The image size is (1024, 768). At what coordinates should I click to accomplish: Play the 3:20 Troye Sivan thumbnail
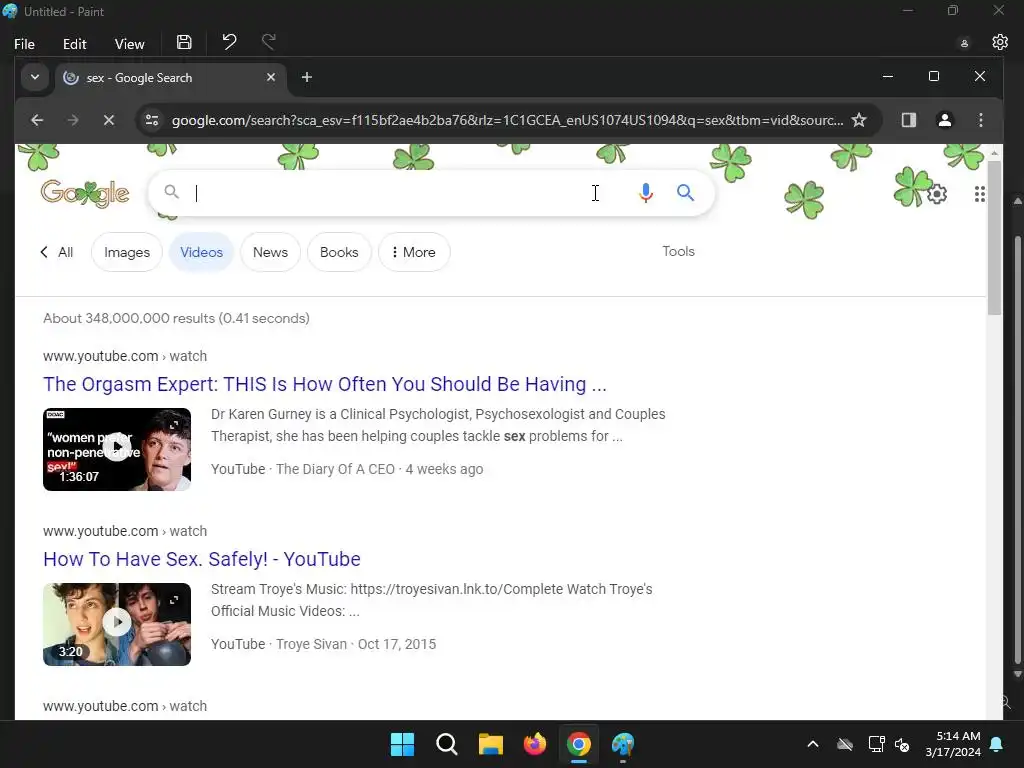click(117, 624)
